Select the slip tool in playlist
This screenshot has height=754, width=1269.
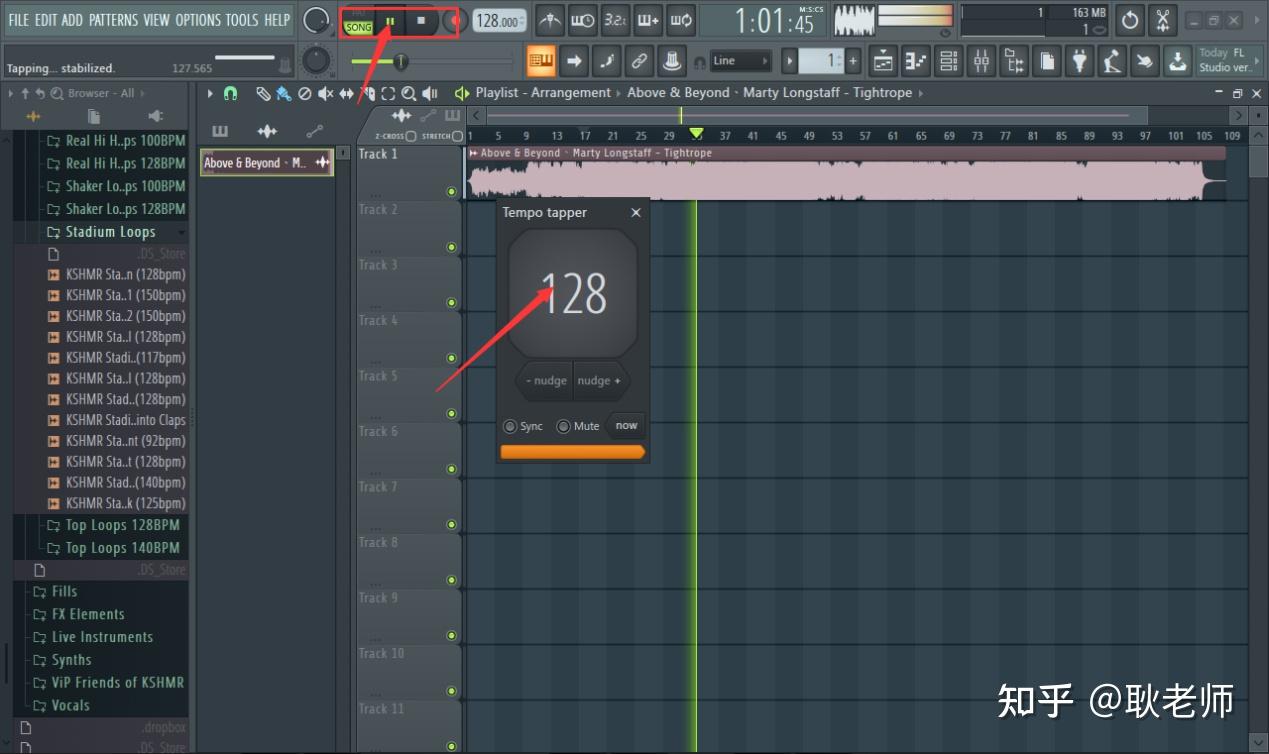[346, 93]
